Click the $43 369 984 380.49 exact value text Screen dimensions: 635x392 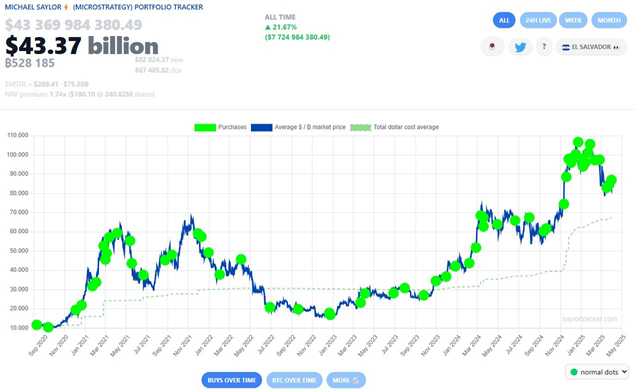[x=74, y=25]
